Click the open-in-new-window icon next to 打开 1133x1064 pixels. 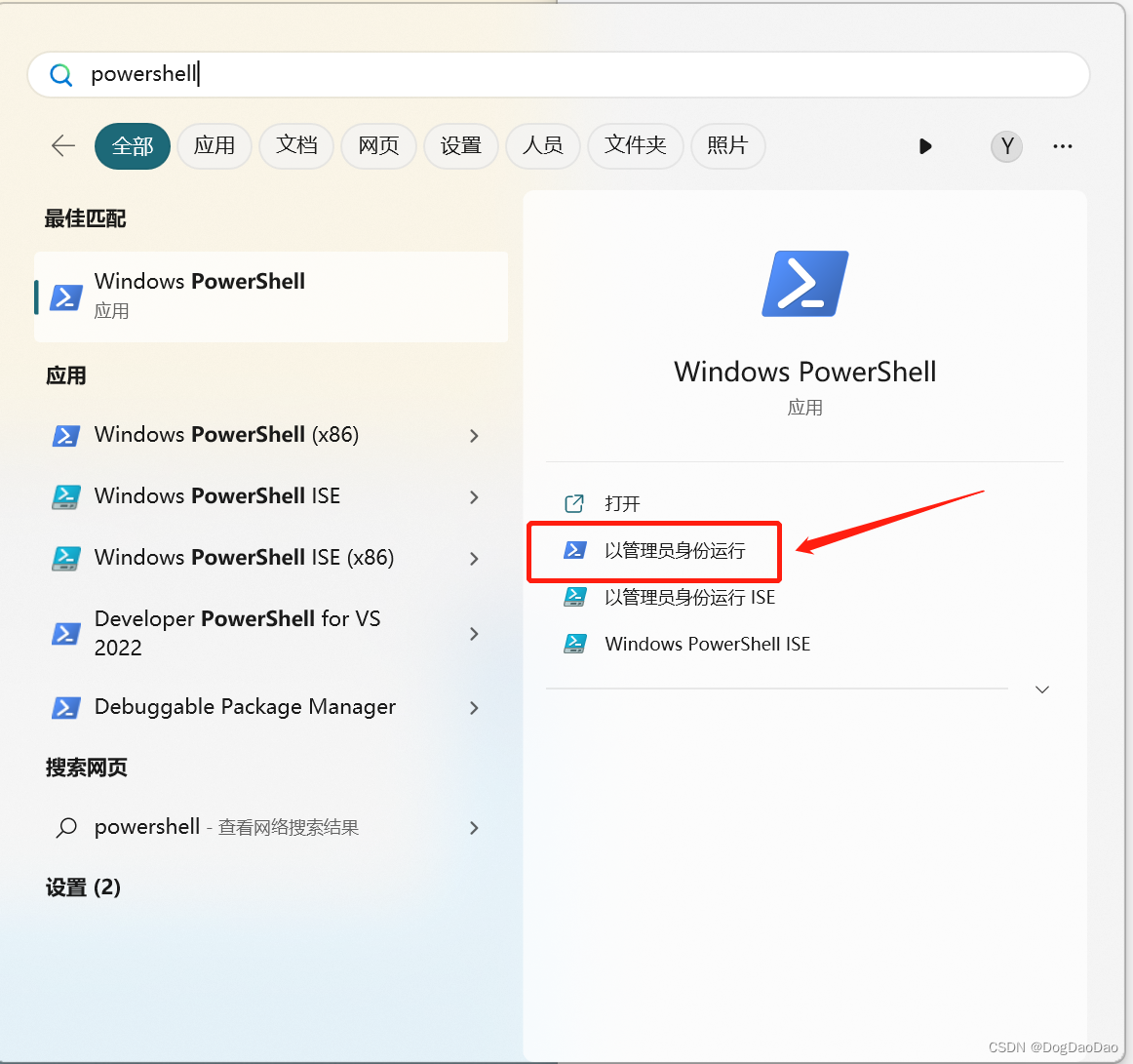(573, 503)
